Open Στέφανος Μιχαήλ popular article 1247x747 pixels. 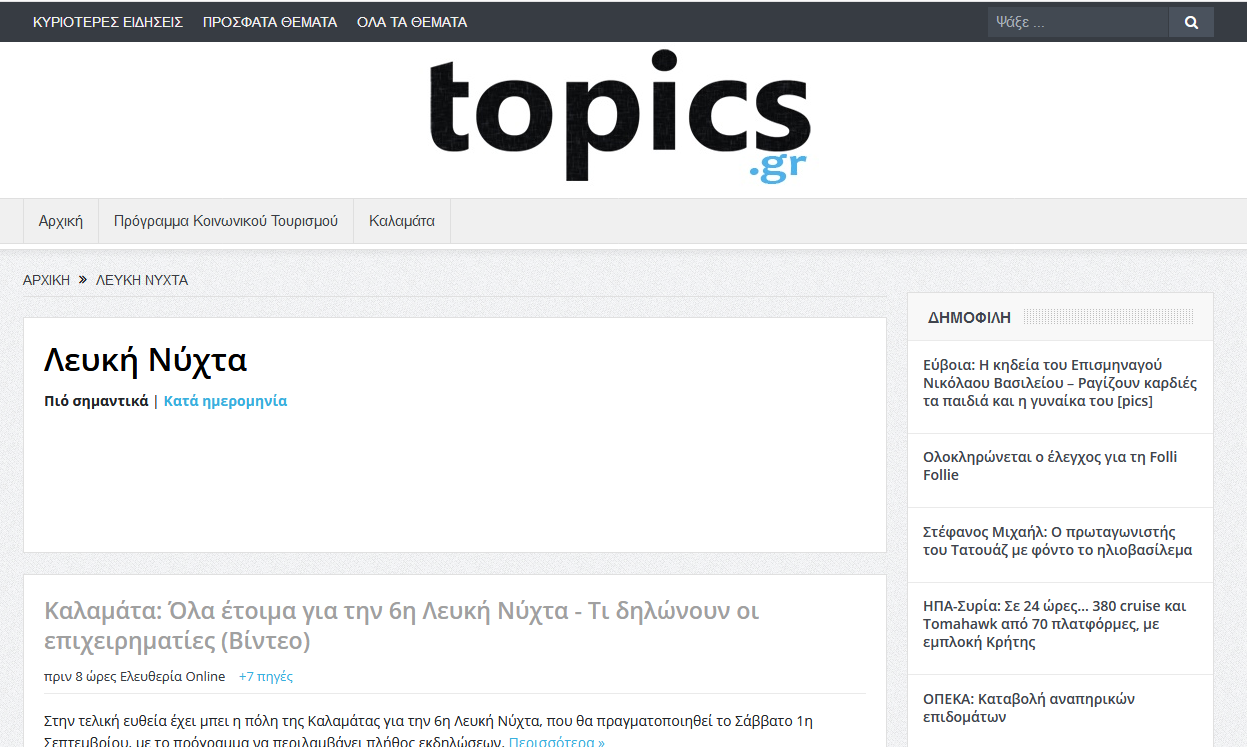coord(1057,541)
